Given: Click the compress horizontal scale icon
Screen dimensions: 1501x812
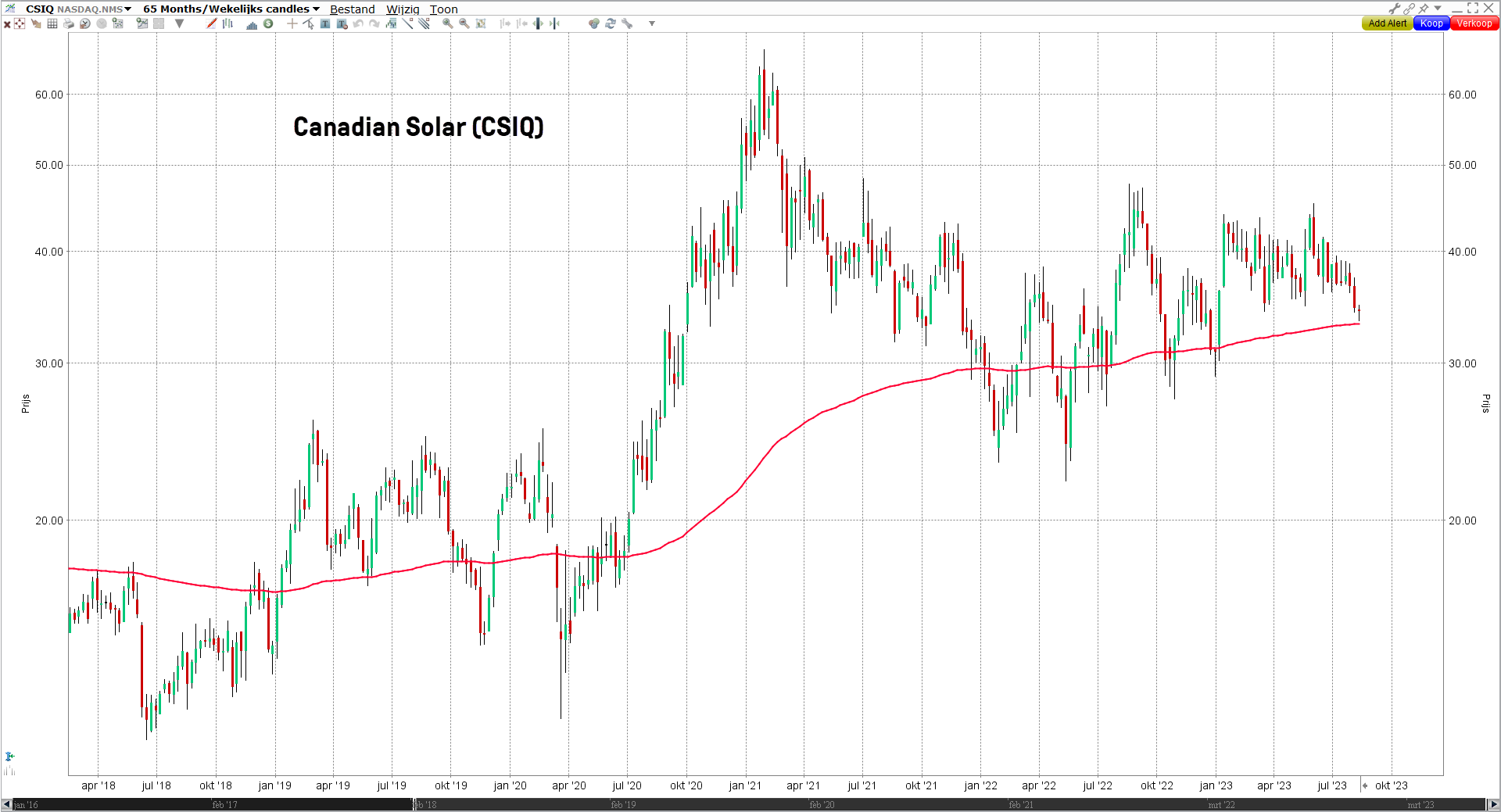Looking at the screenshot, I should point(554,23).
